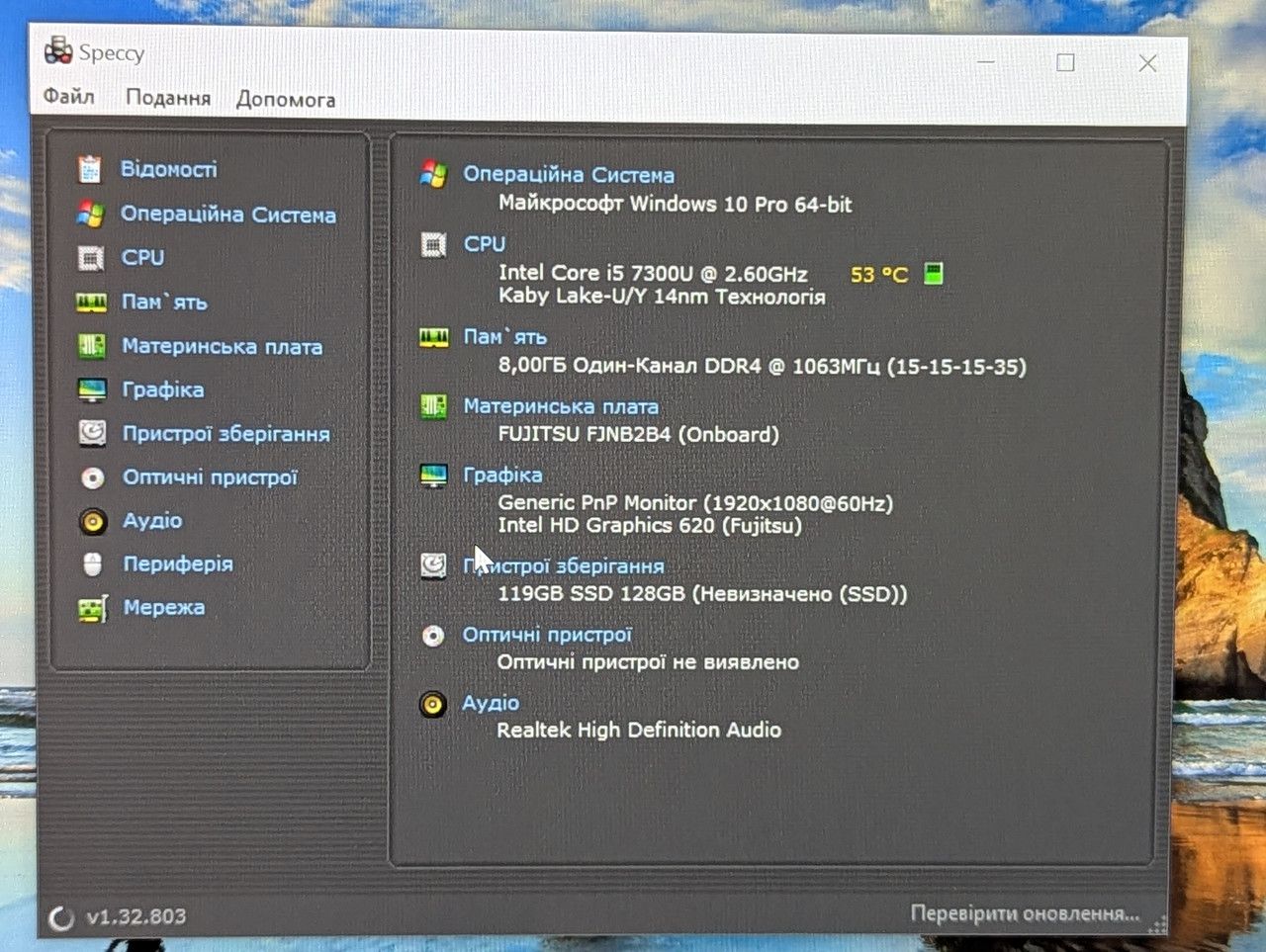Viewport: 1266px width, 952px height.
Task: View Мережа section from sidebar
Action: point(164,608)
